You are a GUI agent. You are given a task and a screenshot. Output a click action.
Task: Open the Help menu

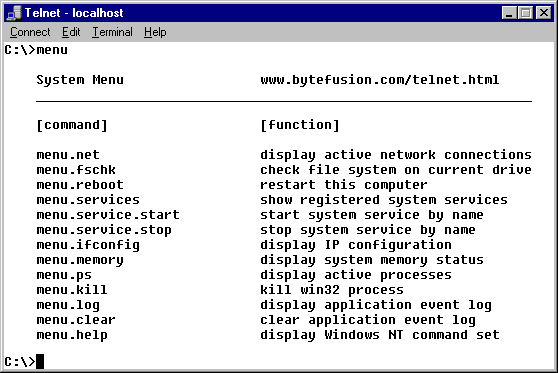(155, 32)
